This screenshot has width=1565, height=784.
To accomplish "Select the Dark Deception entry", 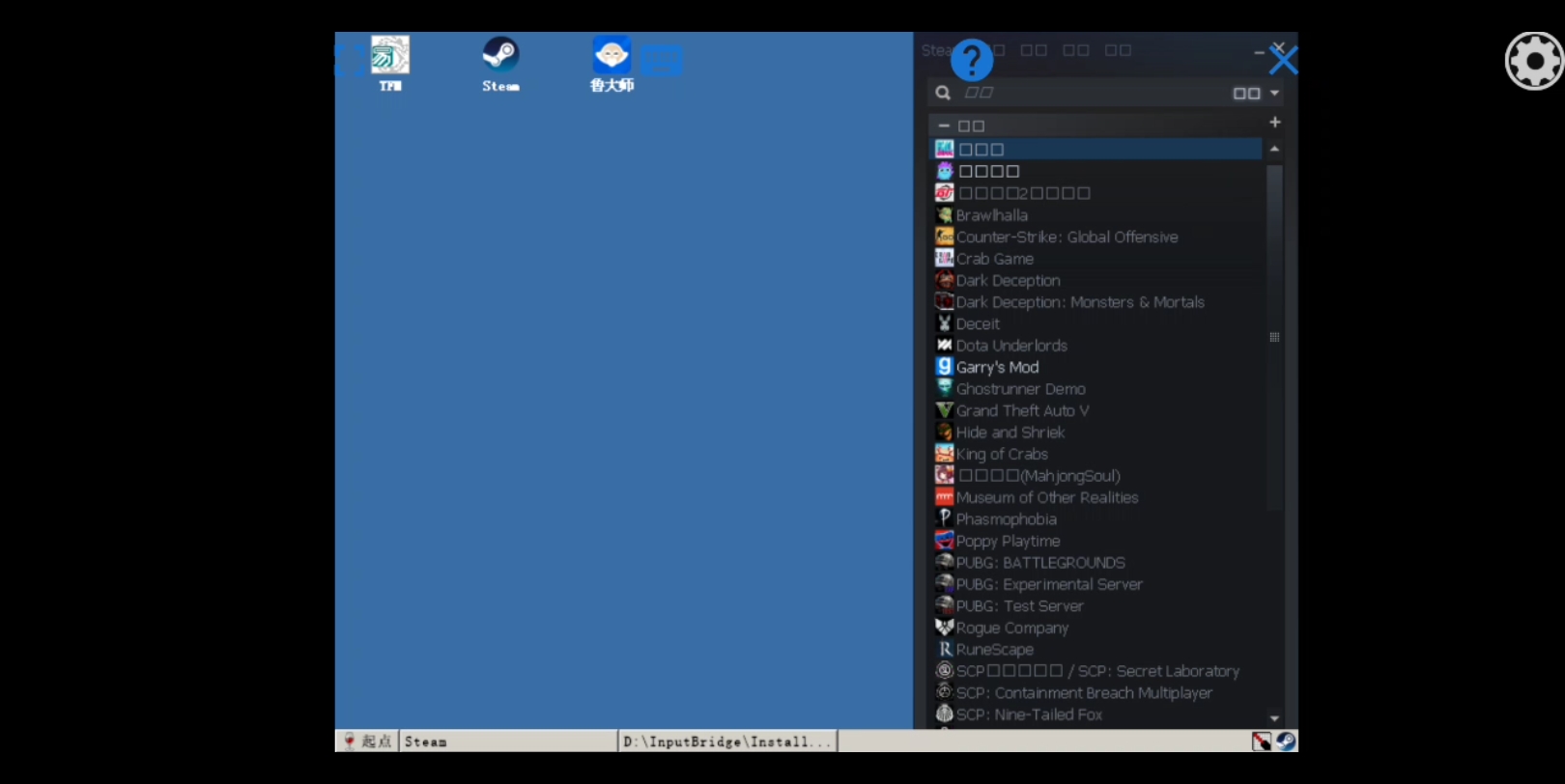I will tap(1095, 280).
